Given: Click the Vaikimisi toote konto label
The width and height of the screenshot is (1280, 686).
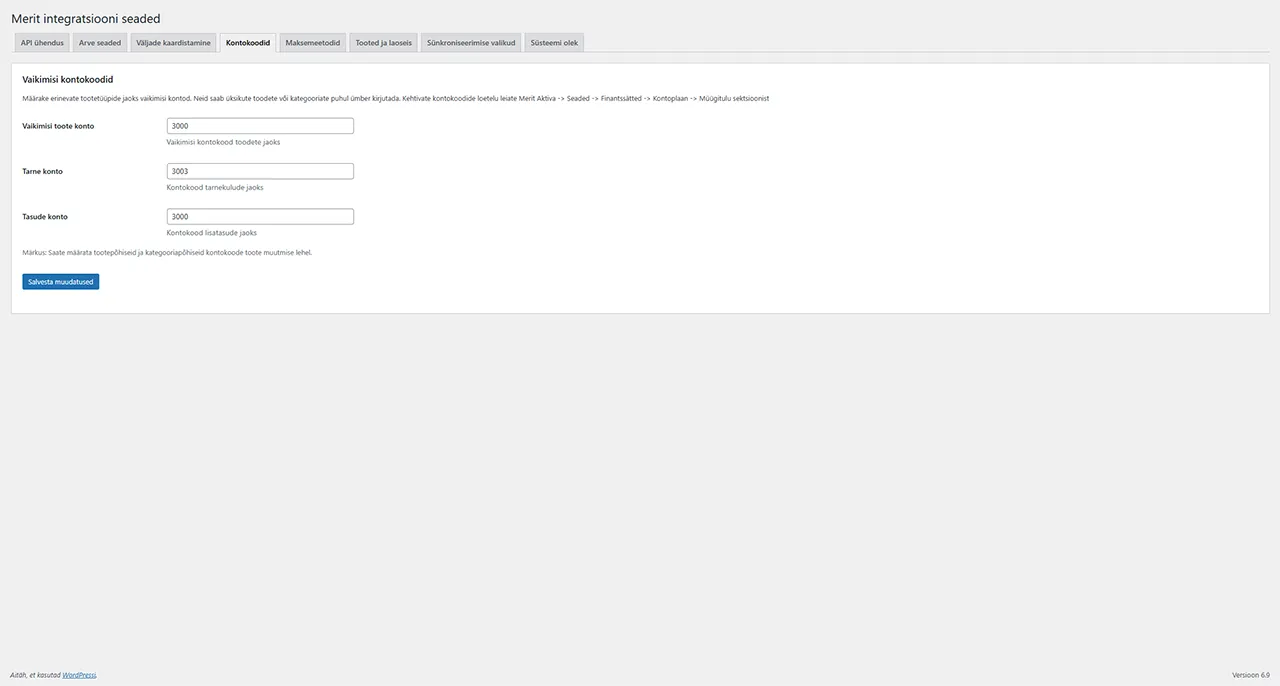Looking at the screenshot, I should pos(58,126).
